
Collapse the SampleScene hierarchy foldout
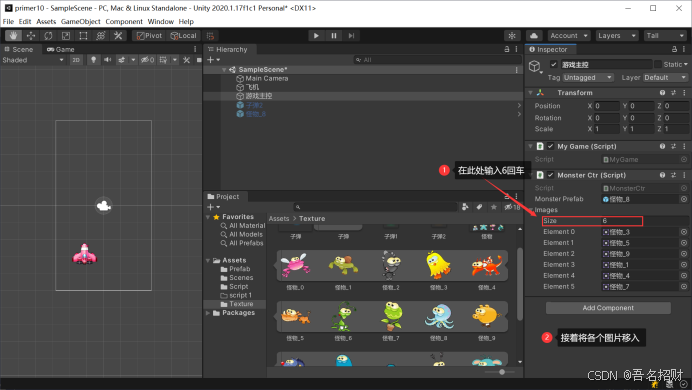tap(224, 70)
